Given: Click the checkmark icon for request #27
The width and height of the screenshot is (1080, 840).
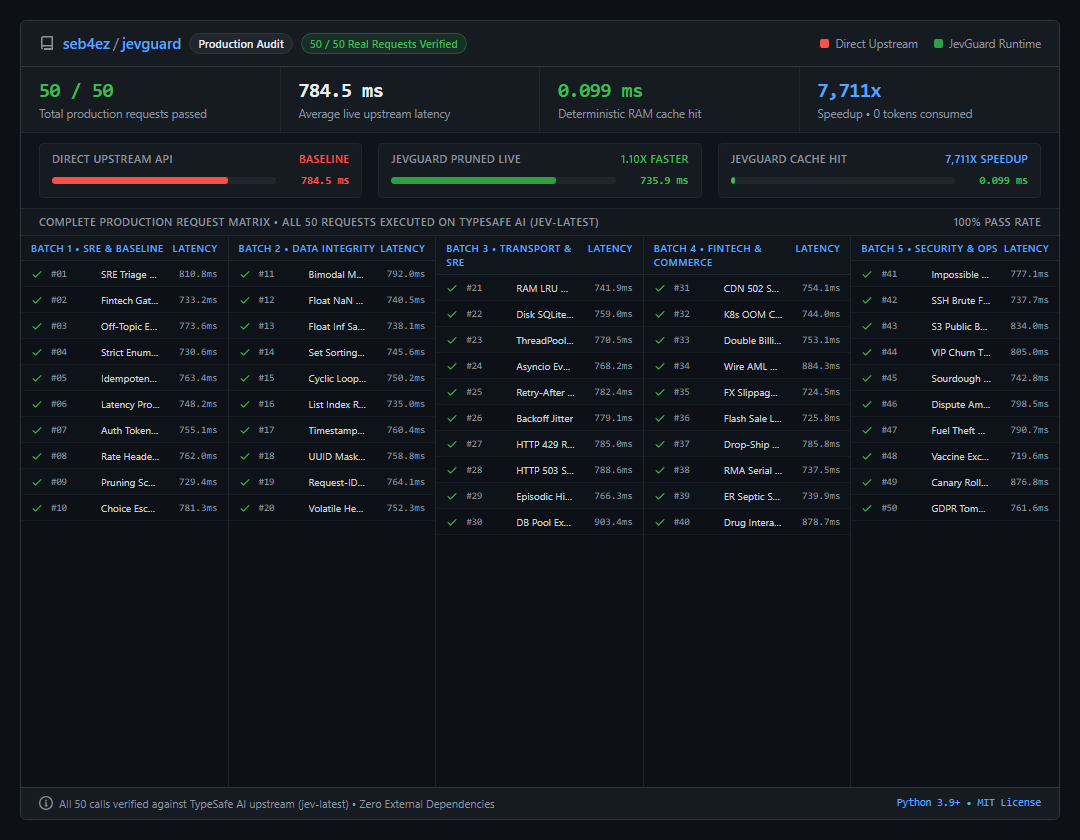Looking at the screenshot, I should click(452, 444).
